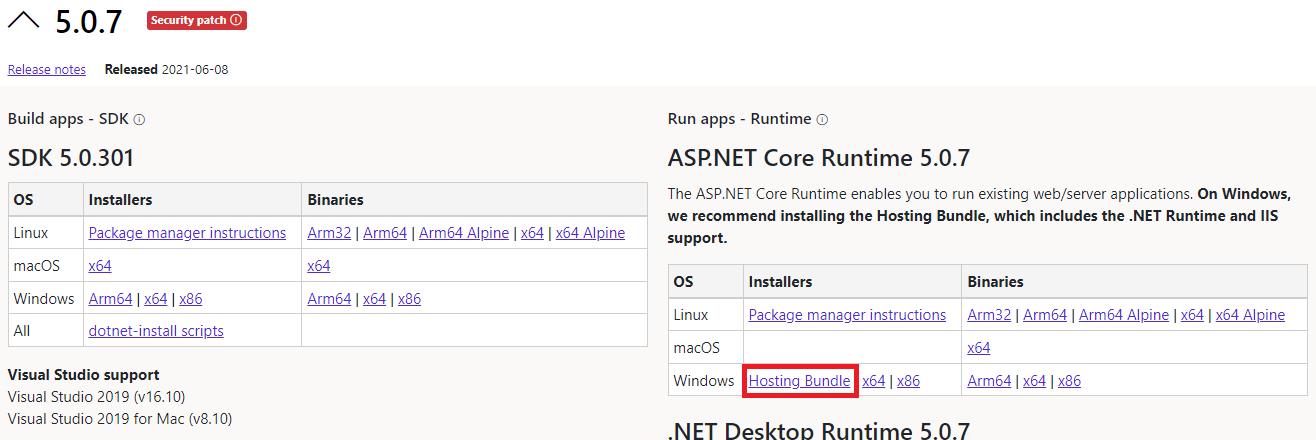Click the 'Build apps - SDK' label

[69, 119]
